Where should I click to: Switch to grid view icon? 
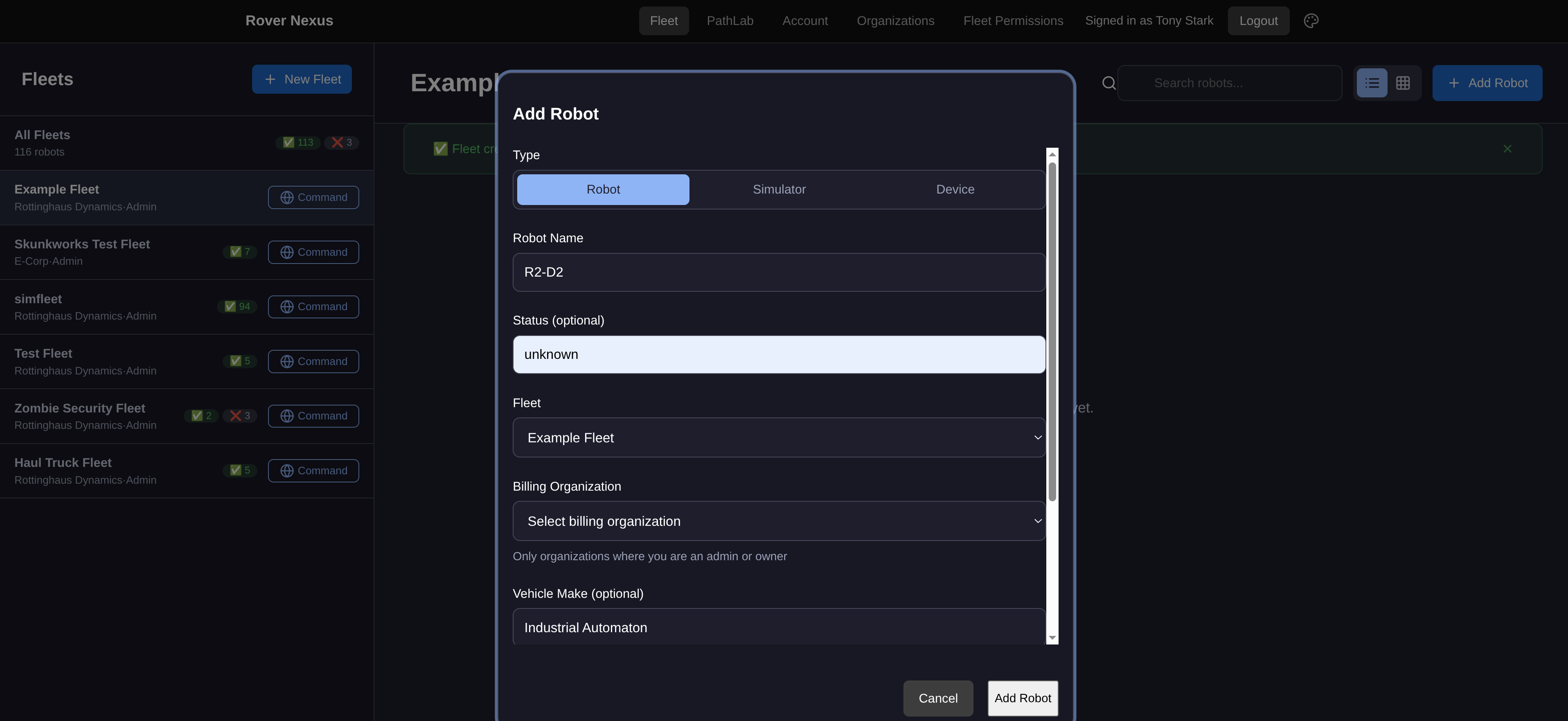click(1403, 83)
